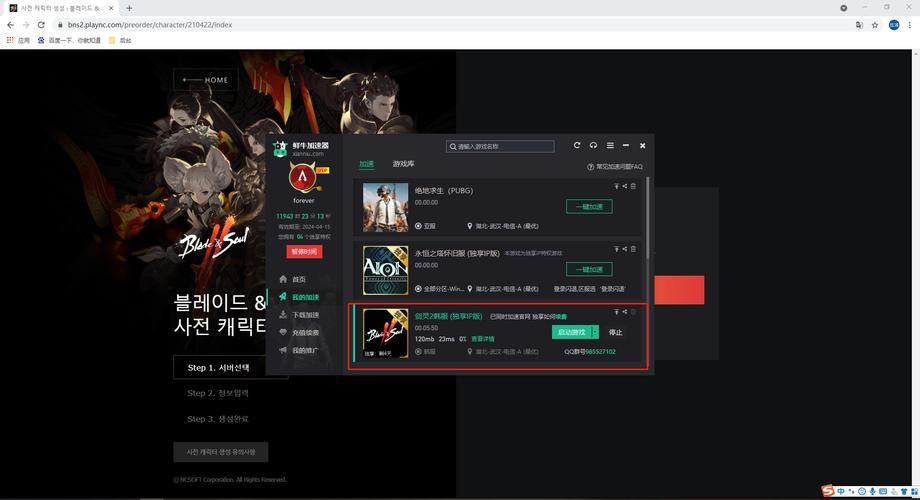Click the location pin icon in PUBG row
The height and width of the screenshot is (500, 920).
tap(469, 226)
